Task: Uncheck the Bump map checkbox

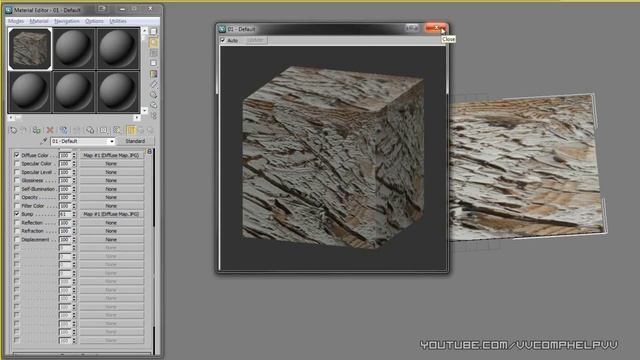Action: pyautogui.click(x=17, y=214)
